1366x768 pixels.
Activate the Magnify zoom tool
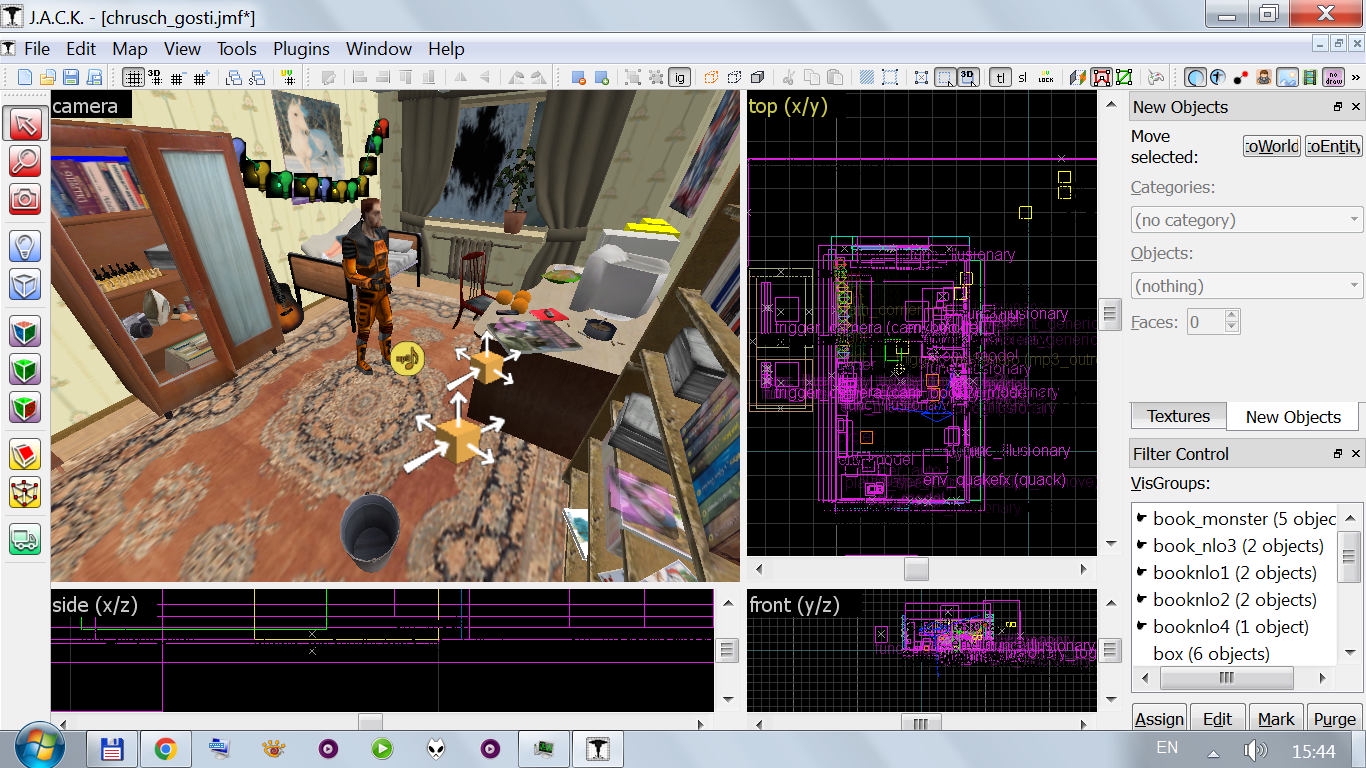coord(25,160)
